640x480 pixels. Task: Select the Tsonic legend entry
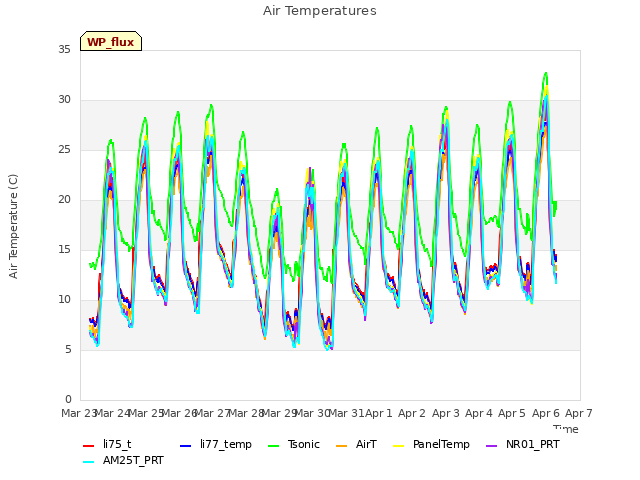pos(293,444)
